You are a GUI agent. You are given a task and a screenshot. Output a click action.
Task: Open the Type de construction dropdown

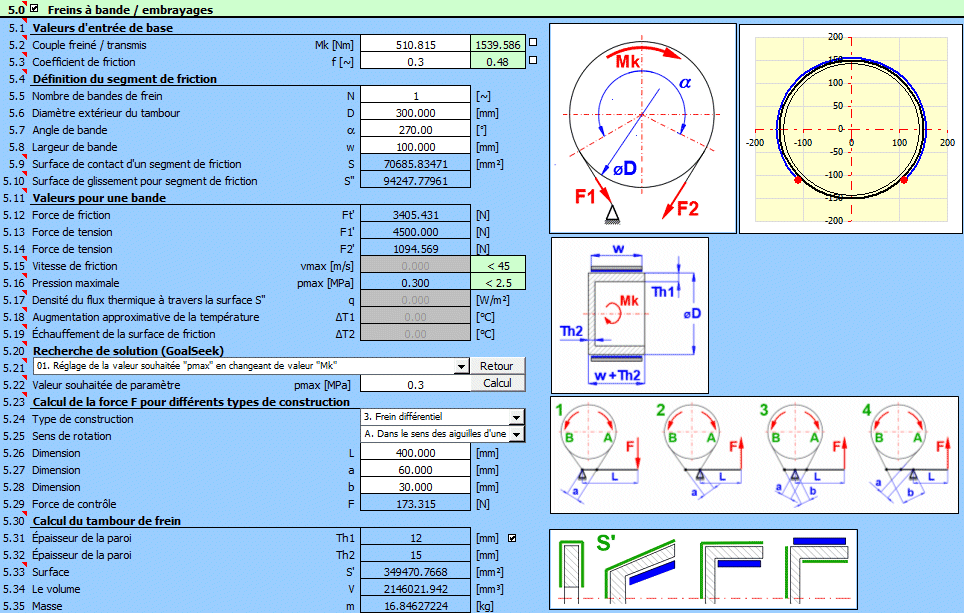coord(516,418)
